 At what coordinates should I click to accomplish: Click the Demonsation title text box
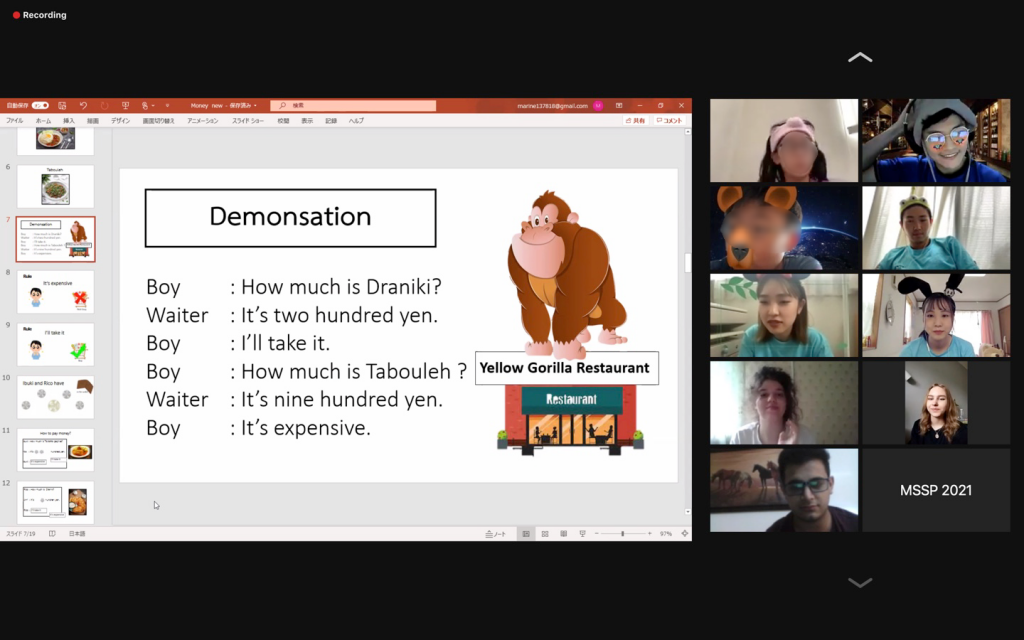pos(291,218)
